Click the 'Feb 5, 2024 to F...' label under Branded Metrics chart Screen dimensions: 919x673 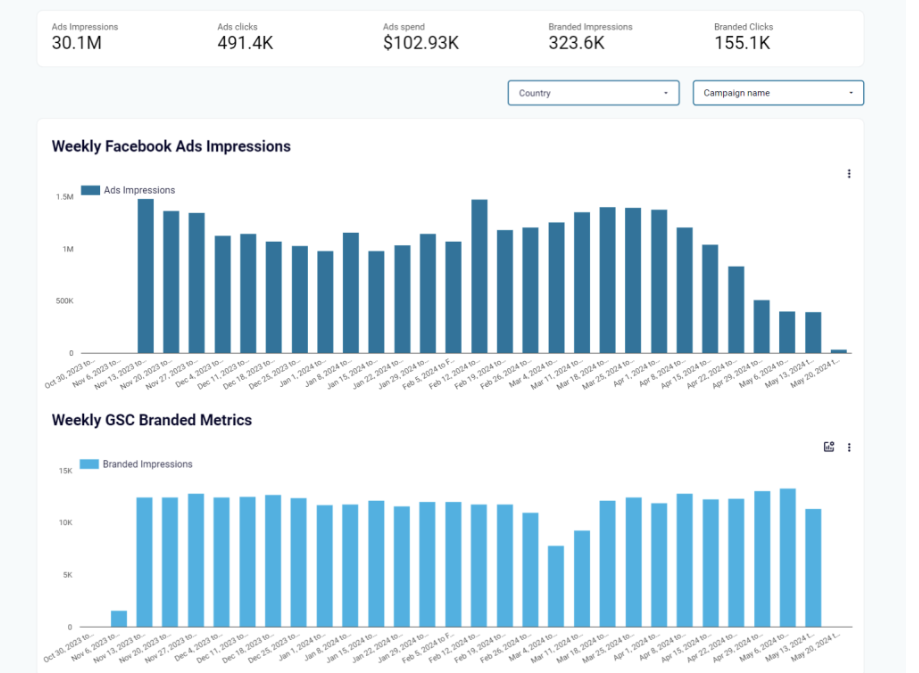[430, 647]
